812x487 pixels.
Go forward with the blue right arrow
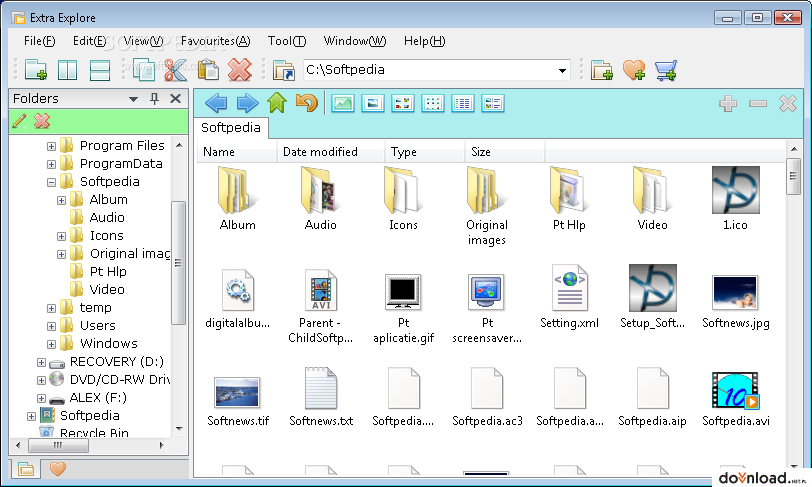[x=248, y=104]
